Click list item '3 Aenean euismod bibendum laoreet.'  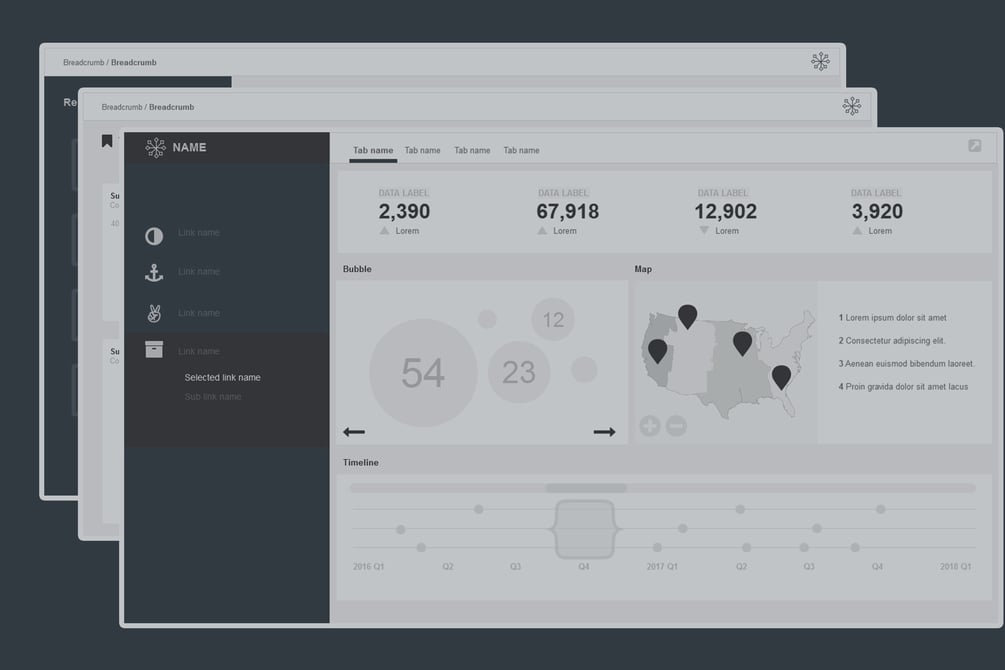point(906,364)
